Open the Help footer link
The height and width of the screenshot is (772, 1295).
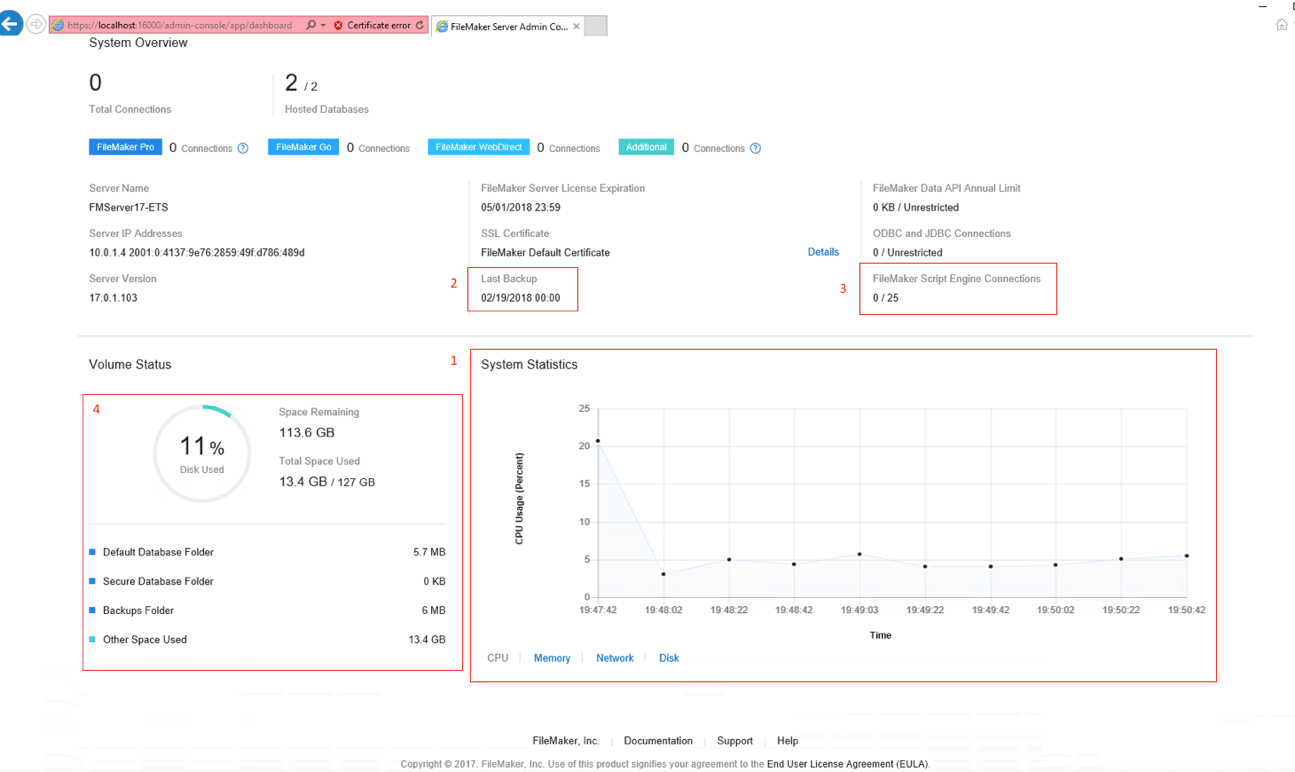click(788, 741)
